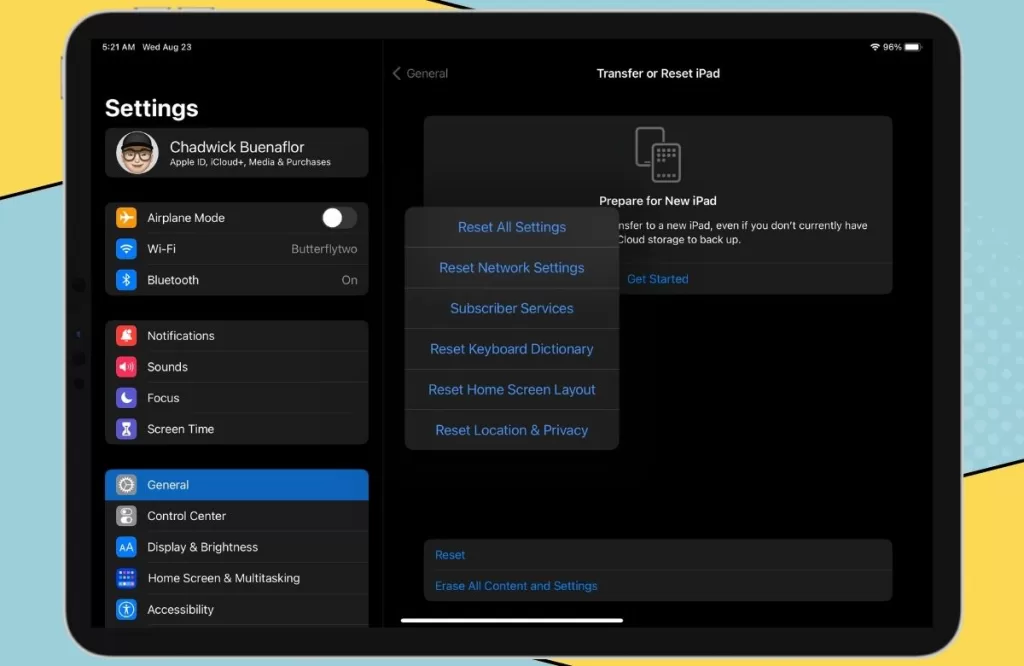Open Control Center settings
The width and height of the screenshot is (1024, 666).
click(236, 516)
